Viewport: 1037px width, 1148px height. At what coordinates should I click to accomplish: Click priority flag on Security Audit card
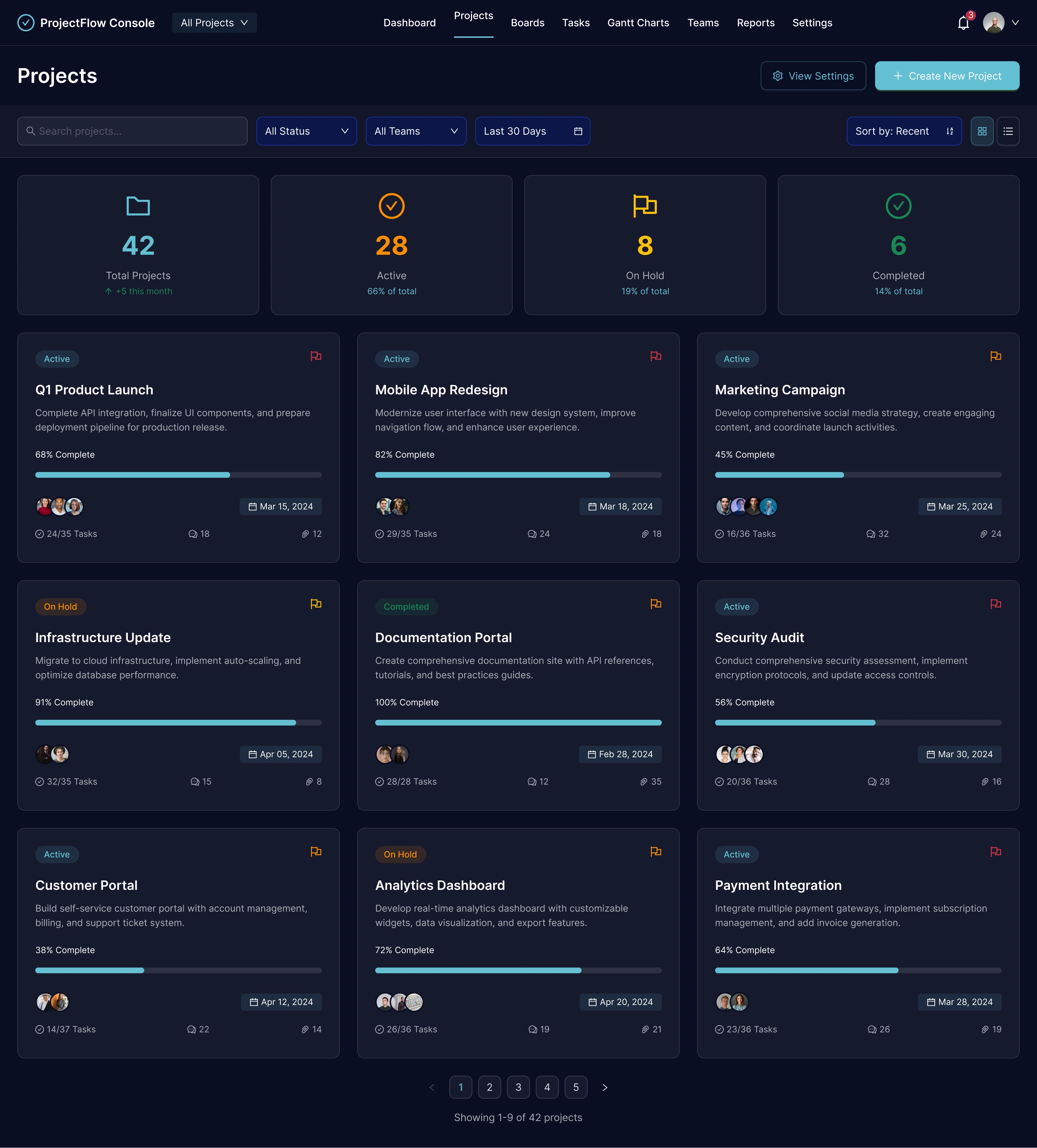point(996,604)
